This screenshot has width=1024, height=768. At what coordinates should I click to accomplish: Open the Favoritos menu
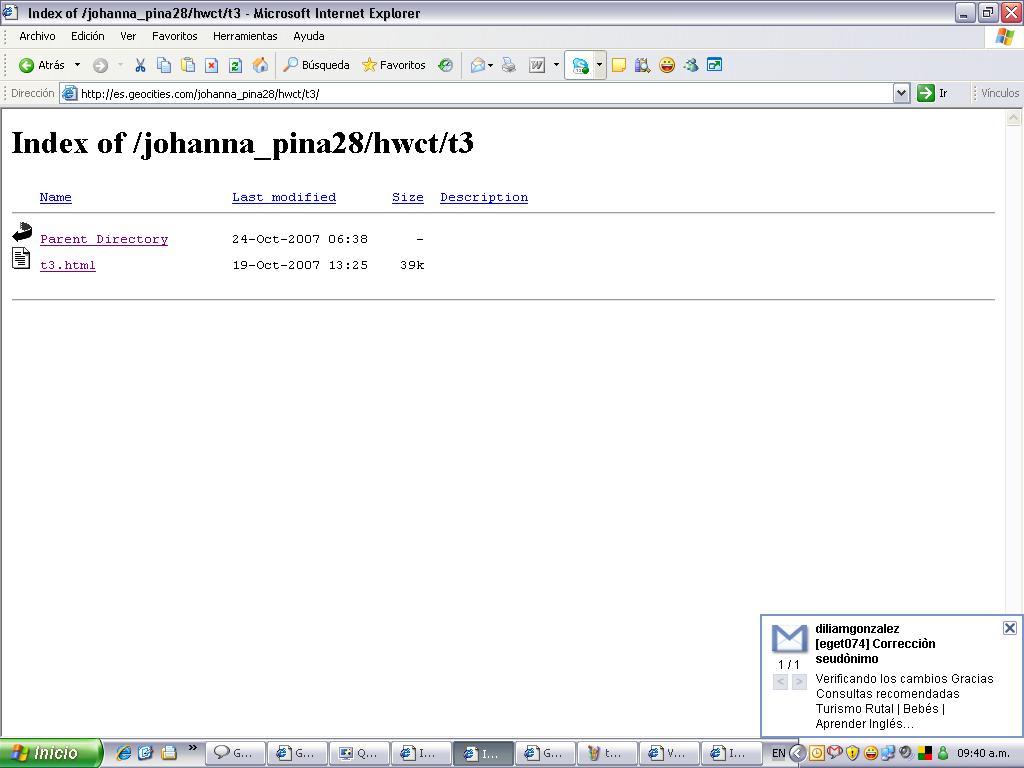[x=174, y=37]
